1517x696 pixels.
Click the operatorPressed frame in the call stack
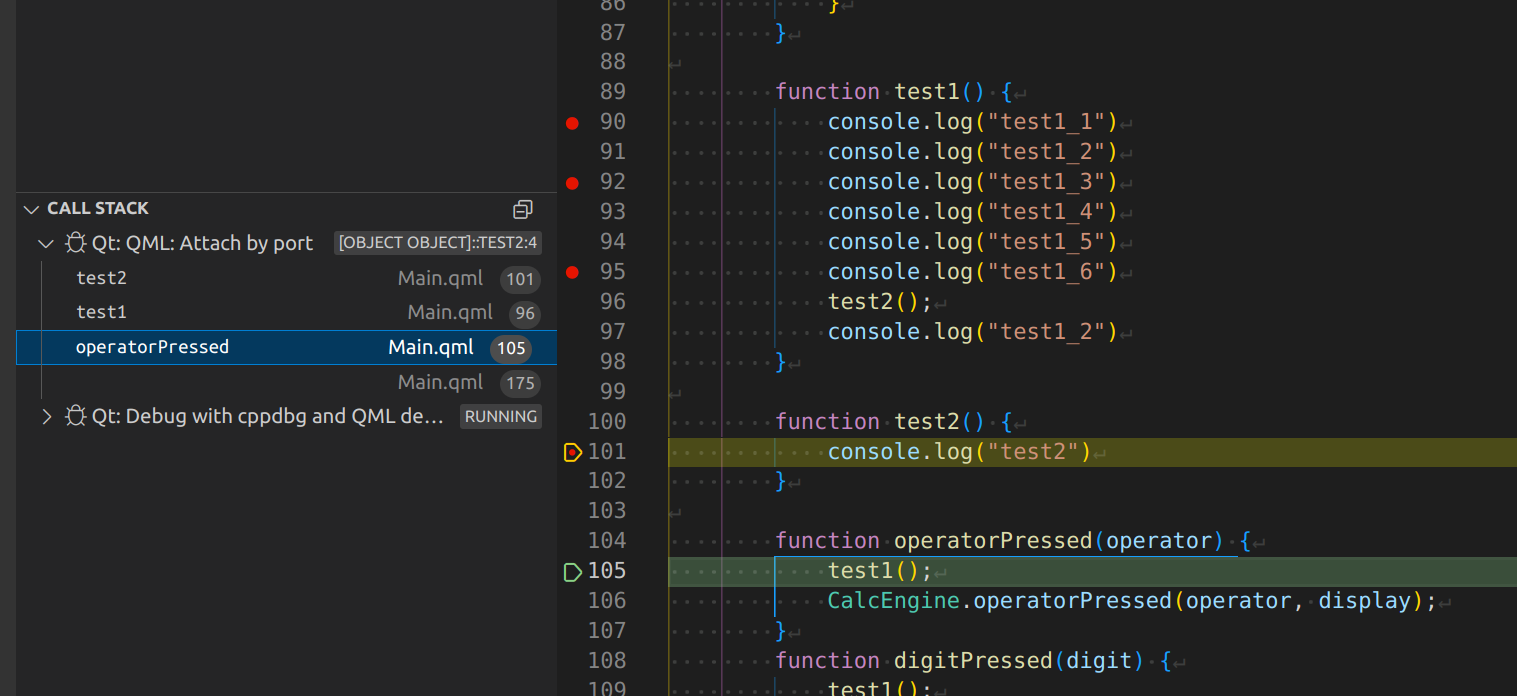pos(152,347)
